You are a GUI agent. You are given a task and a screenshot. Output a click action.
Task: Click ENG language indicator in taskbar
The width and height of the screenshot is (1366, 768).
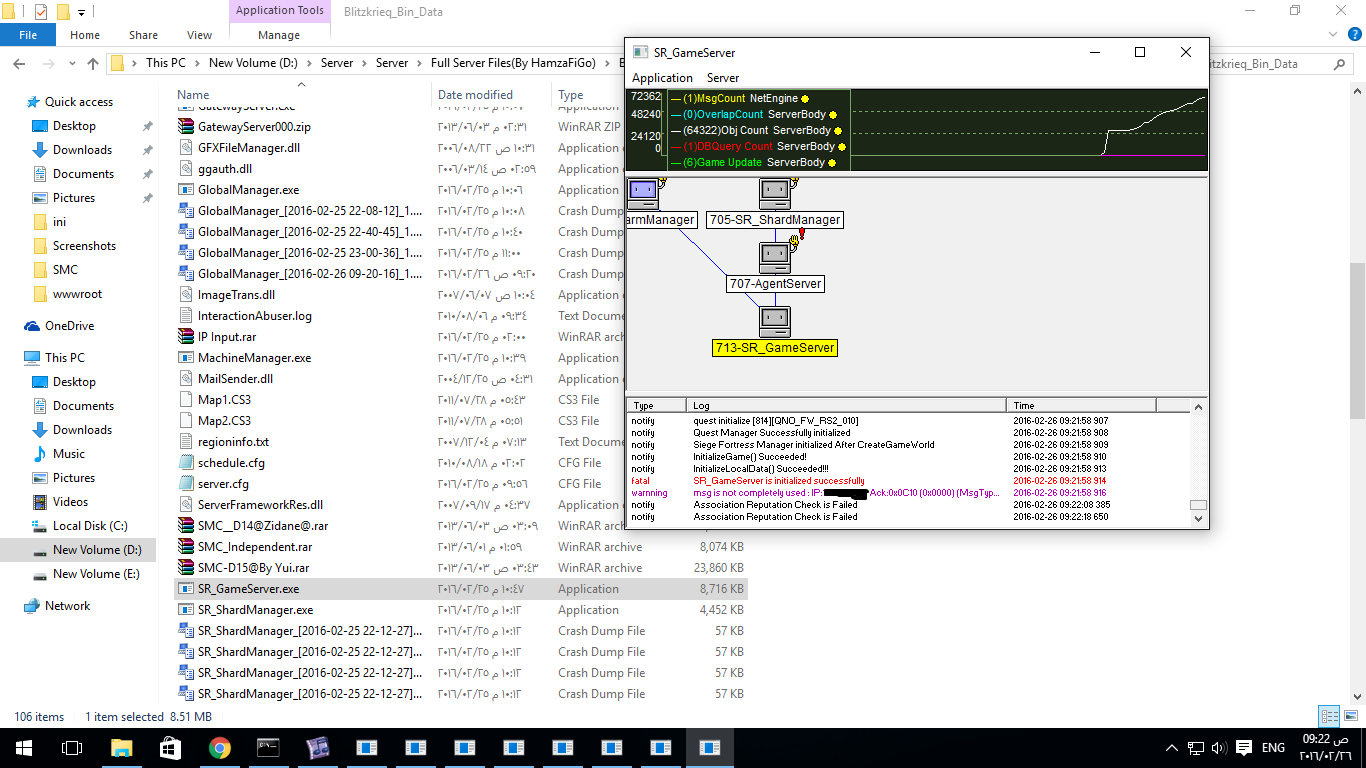1274,747
